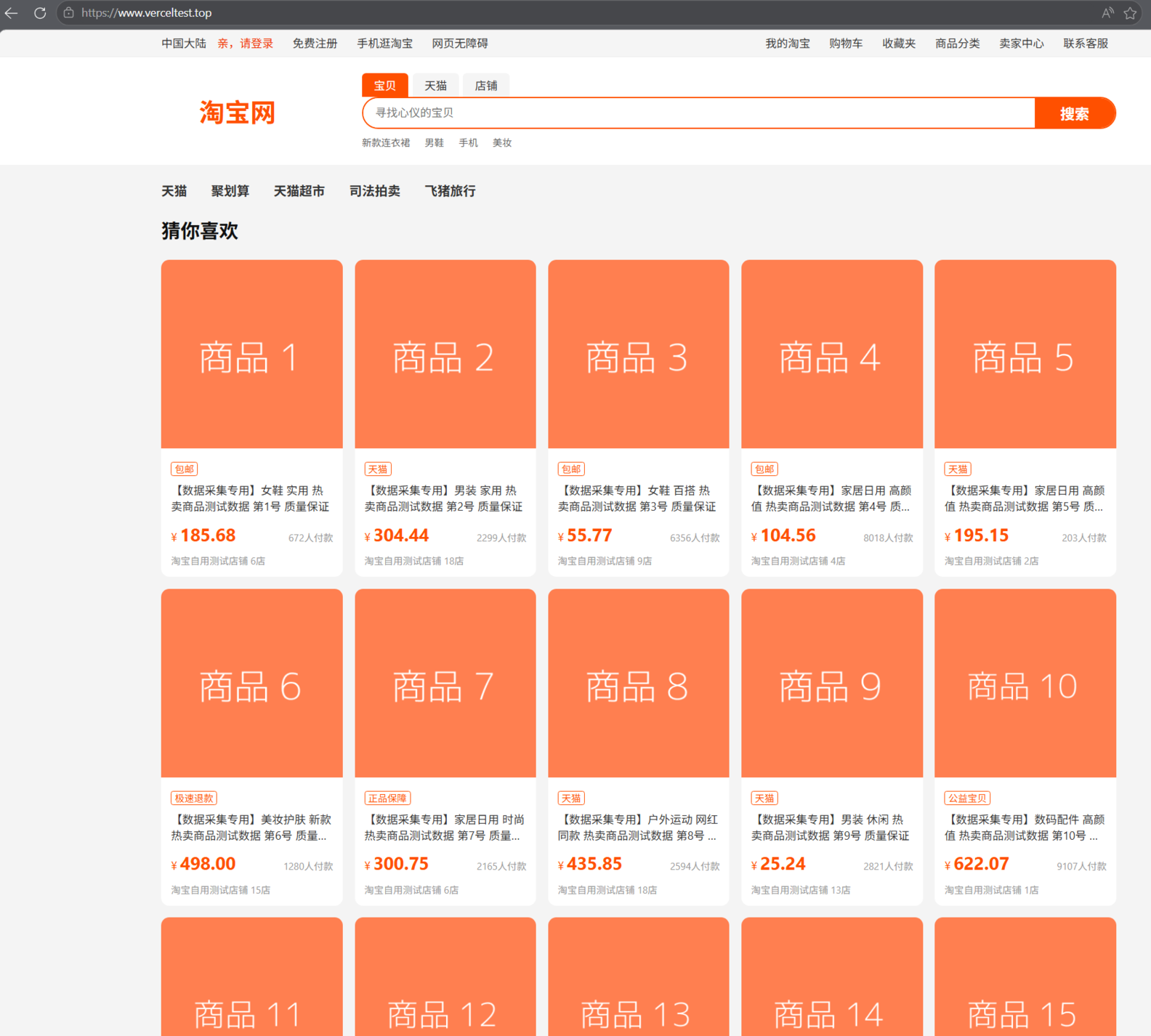Open the 商品 10 product image
This screenshot has height=1036, width=1151.
pos(1025,683)
